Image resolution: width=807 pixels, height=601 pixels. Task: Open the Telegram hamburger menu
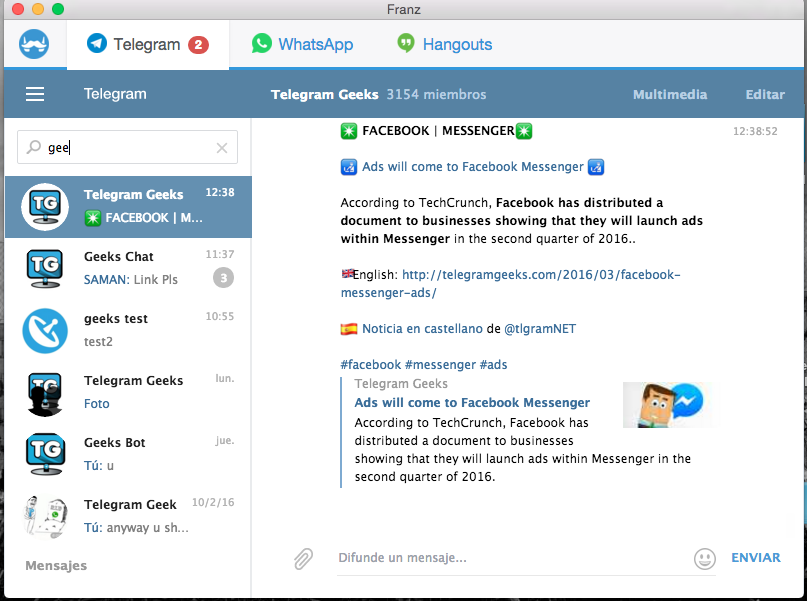coord(35,94)
